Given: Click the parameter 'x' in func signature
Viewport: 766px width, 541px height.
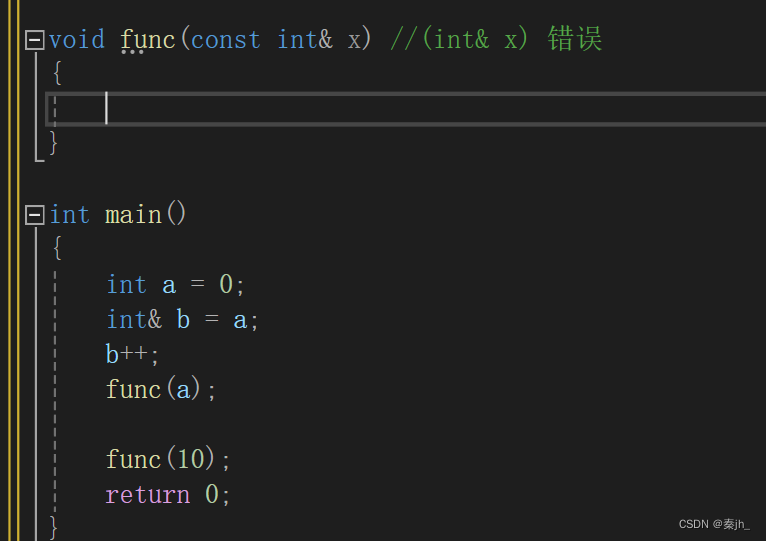Looking at the screenshot, I should pyautogui.click(x=354, y=41).
